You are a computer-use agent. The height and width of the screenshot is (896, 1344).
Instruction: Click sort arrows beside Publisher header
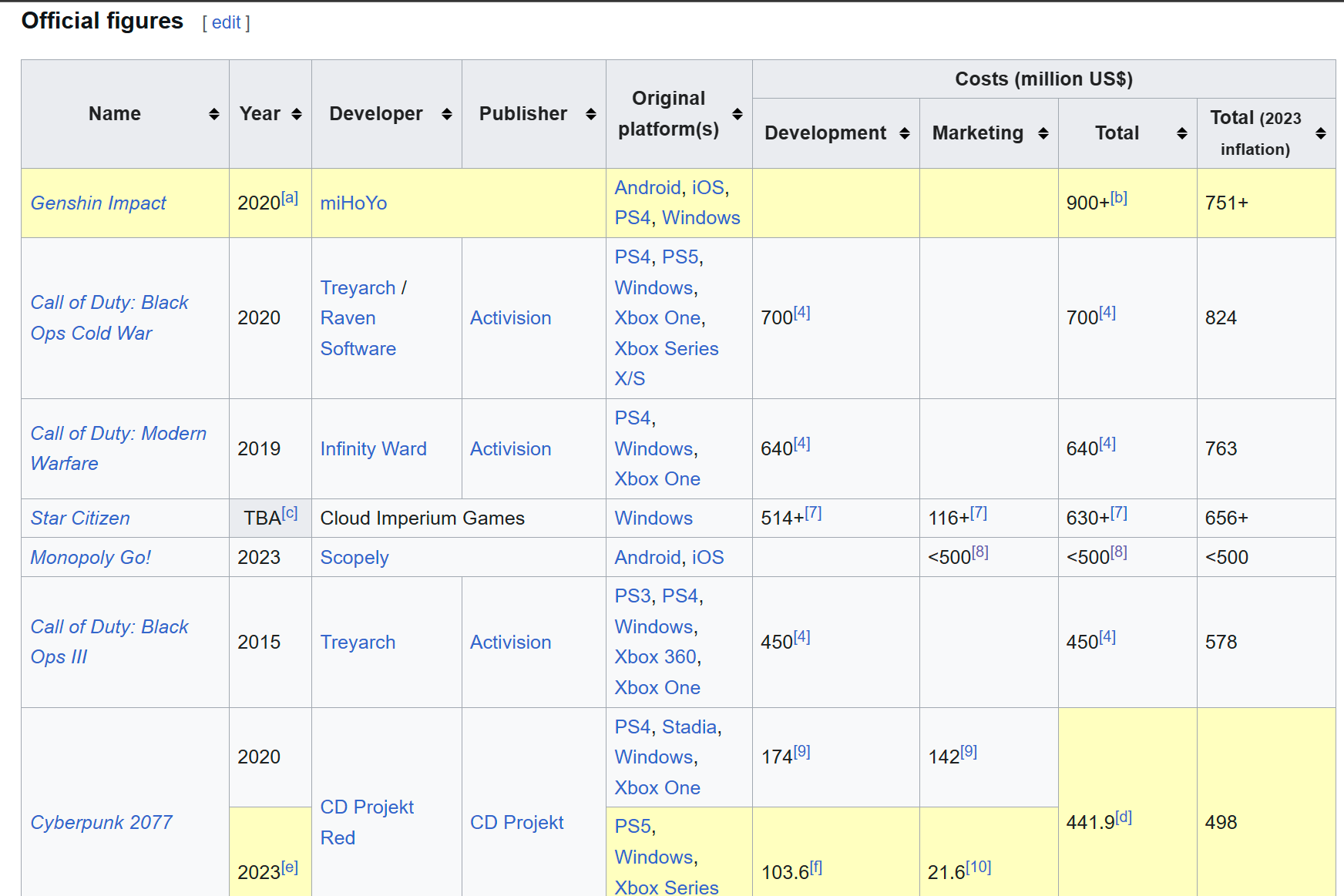590,114
